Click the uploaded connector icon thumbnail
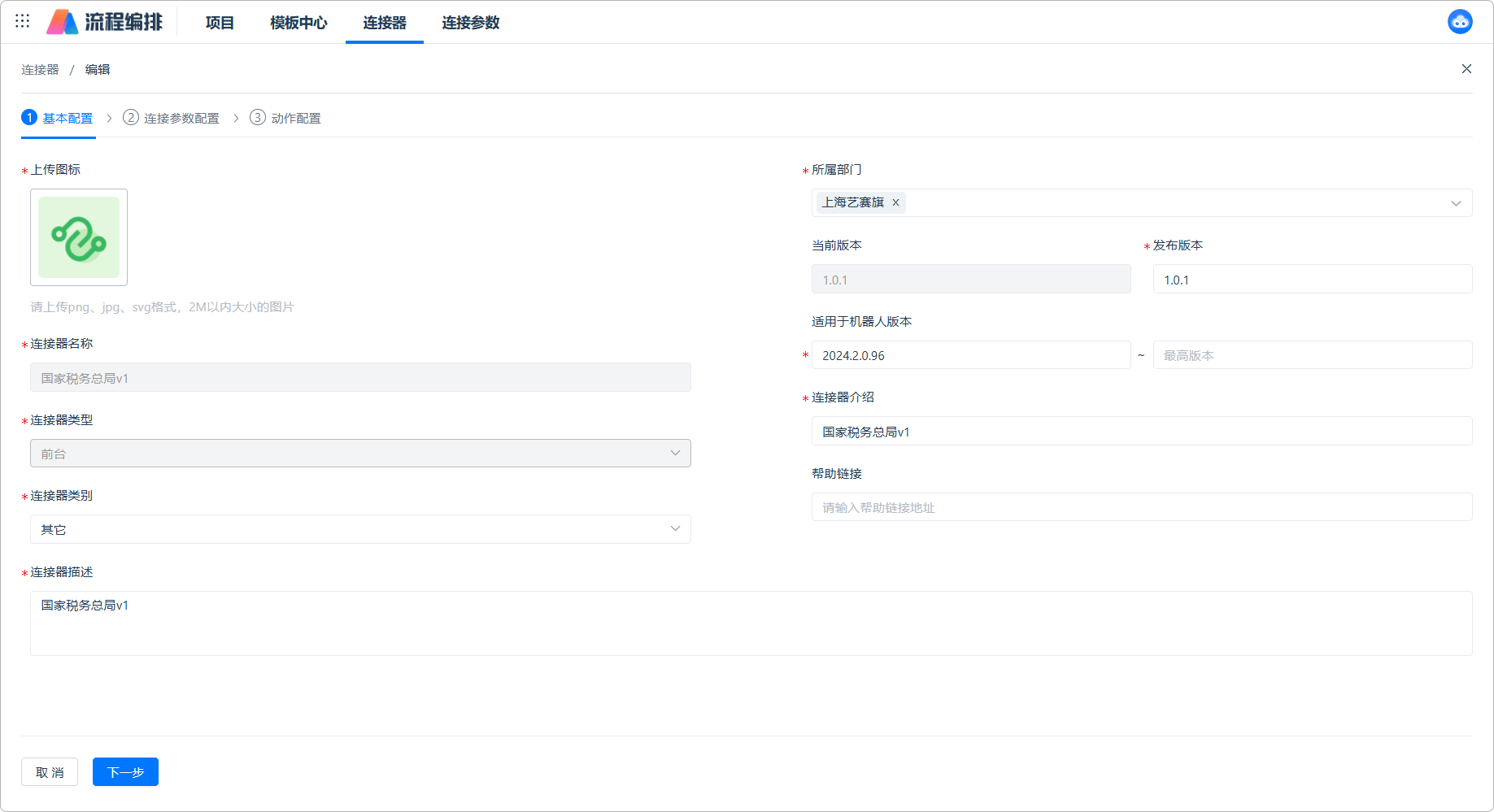This screenshot has width=1494, height=812. coord(79,237)
